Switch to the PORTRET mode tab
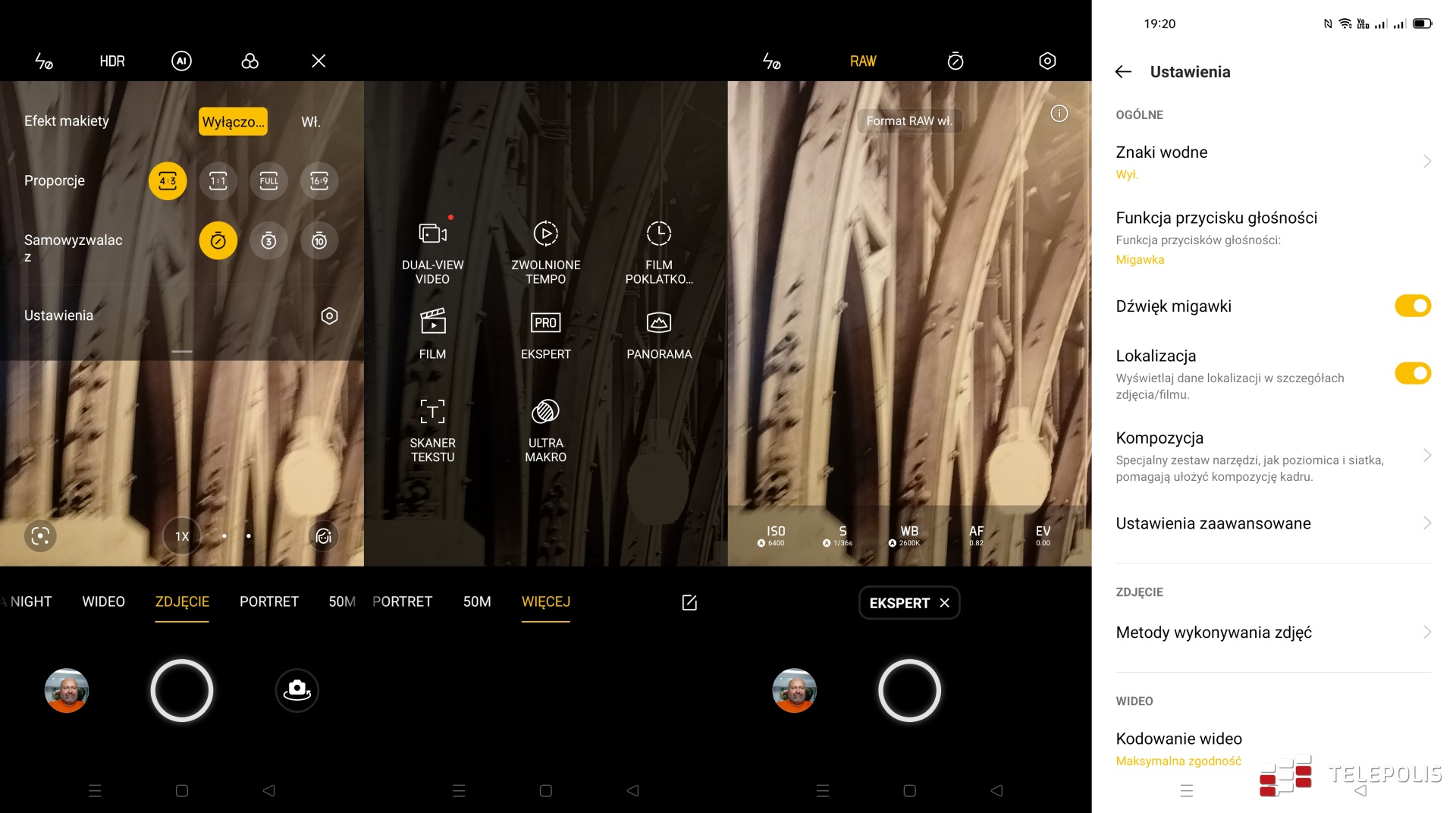This screenshot has height=813, width=1456. click(x=268, y=601)
